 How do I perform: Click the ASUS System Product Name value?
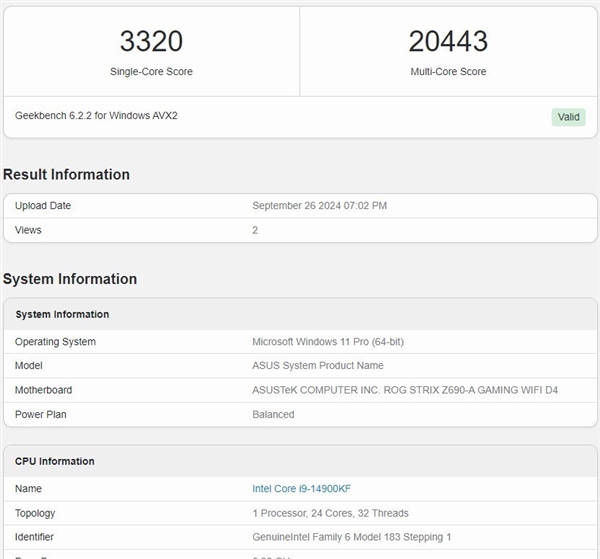pyautogui.click(x=317, y=366)
